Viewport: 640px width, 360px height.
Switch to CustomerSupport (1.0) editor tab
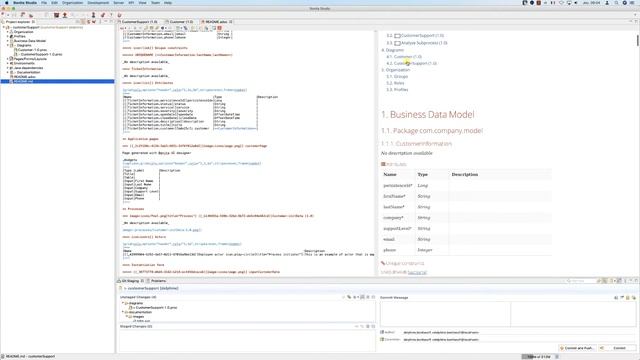click(x=139, y=22)
